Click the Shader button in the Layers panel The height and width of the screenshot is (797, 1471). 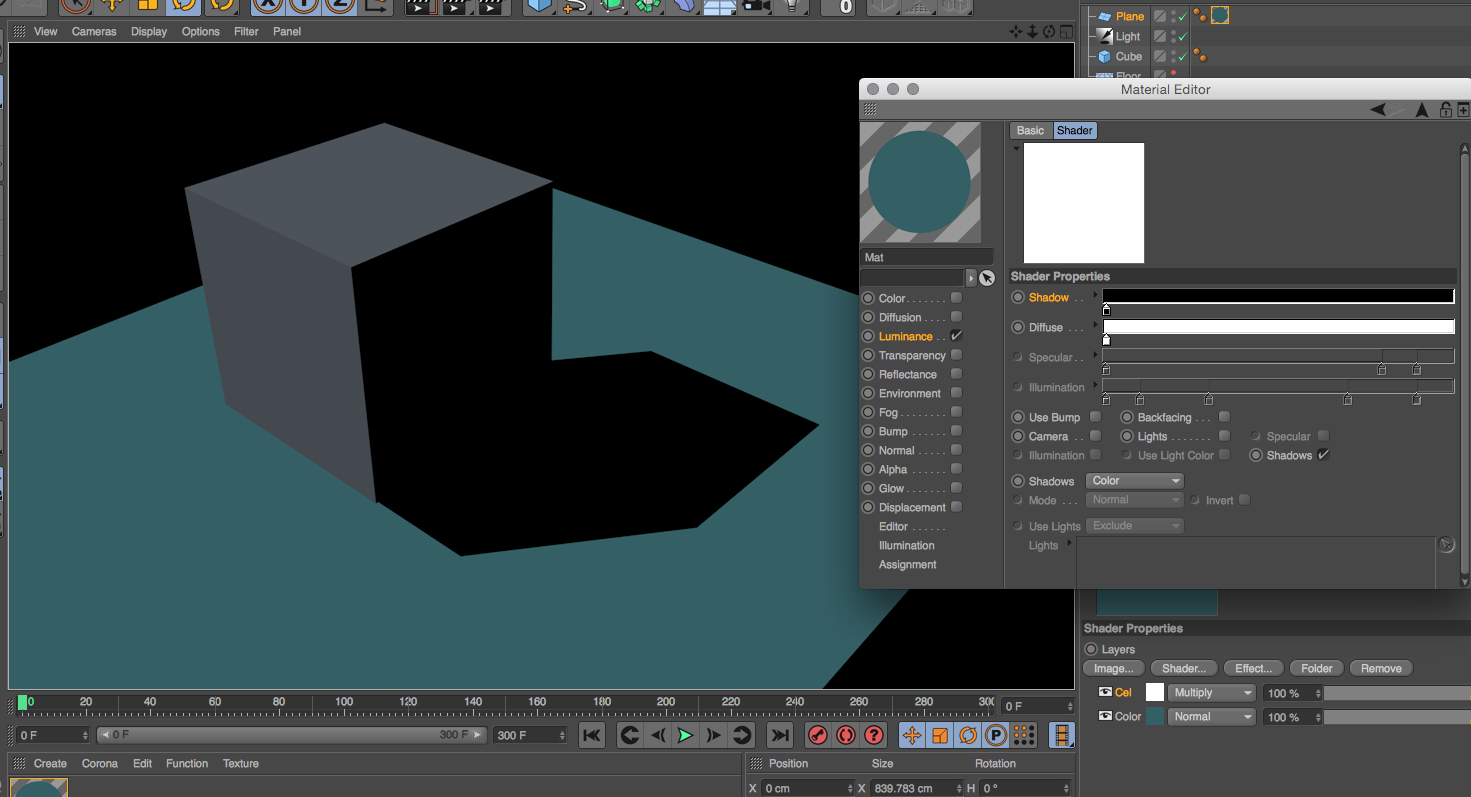(x=1183, y=668)
